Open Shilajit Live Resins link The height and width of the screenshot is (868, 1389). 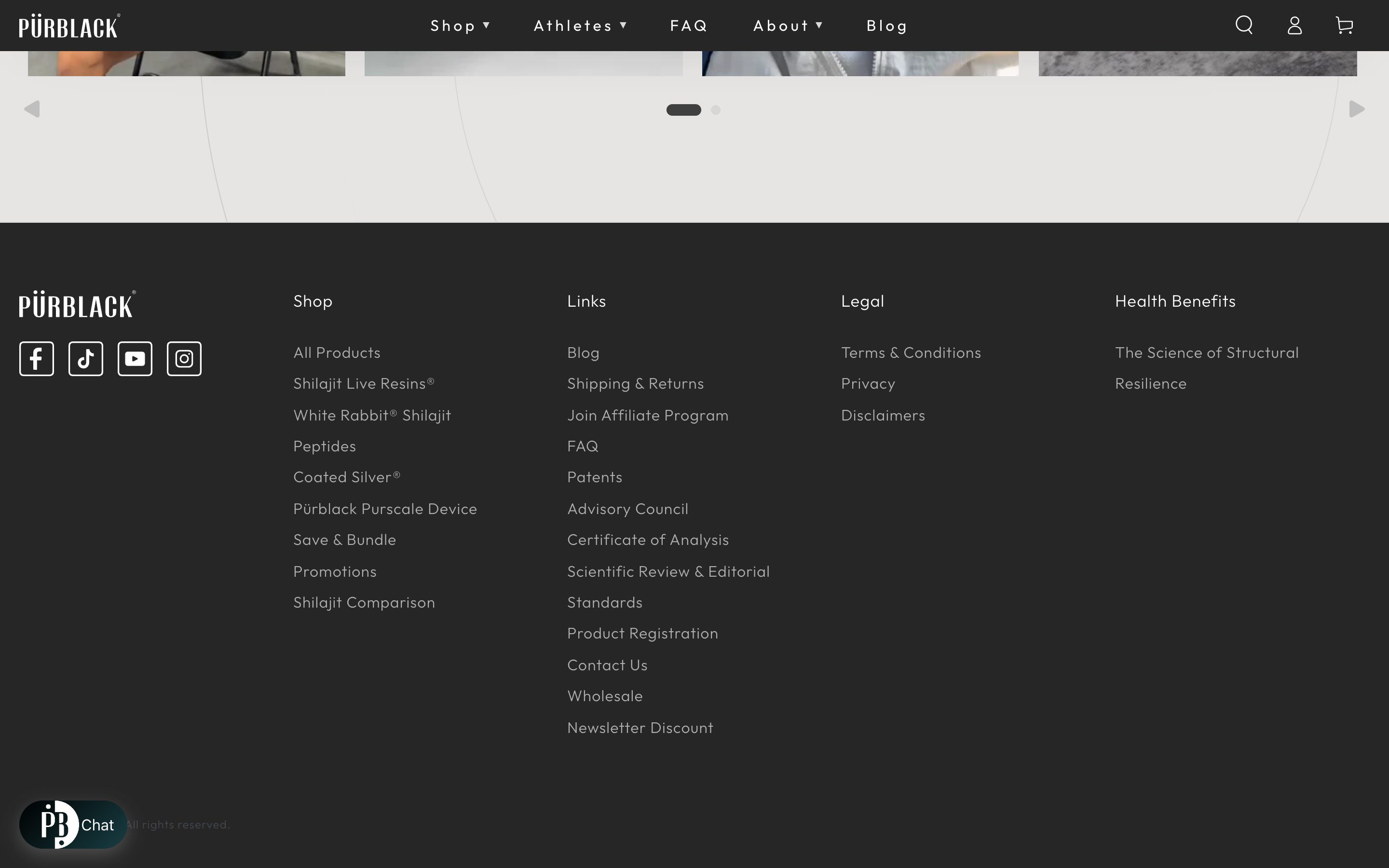[364, 383]
